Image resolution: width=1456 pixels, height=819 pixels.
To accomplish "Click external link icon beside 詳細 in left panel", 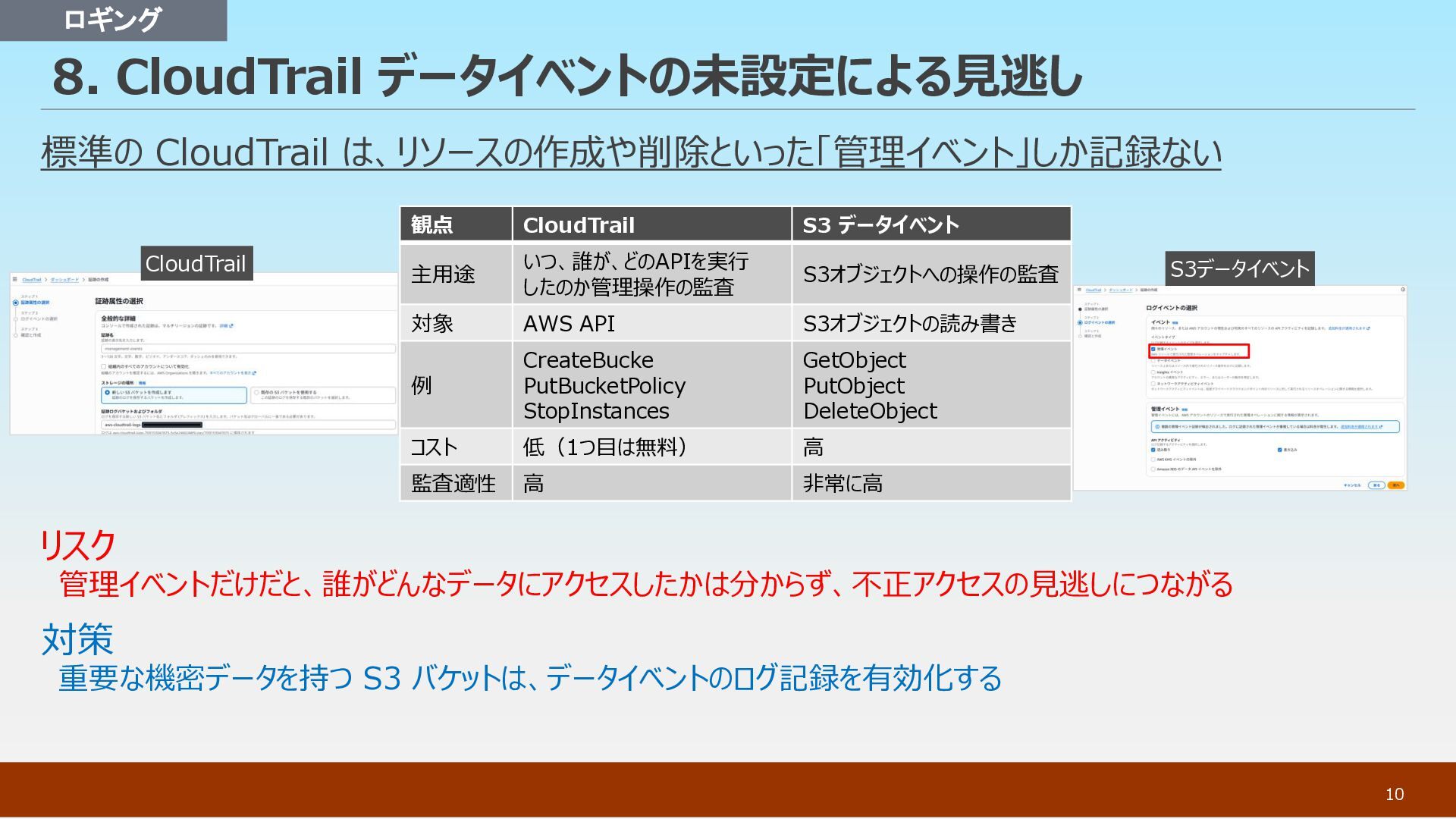I will pos(231,326).
